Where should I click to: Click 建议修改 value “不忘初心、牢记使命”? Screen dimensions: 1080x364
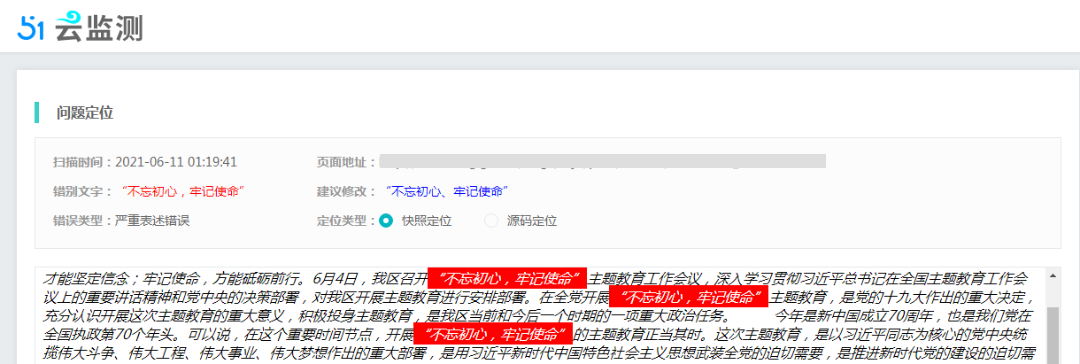[448, 191]
